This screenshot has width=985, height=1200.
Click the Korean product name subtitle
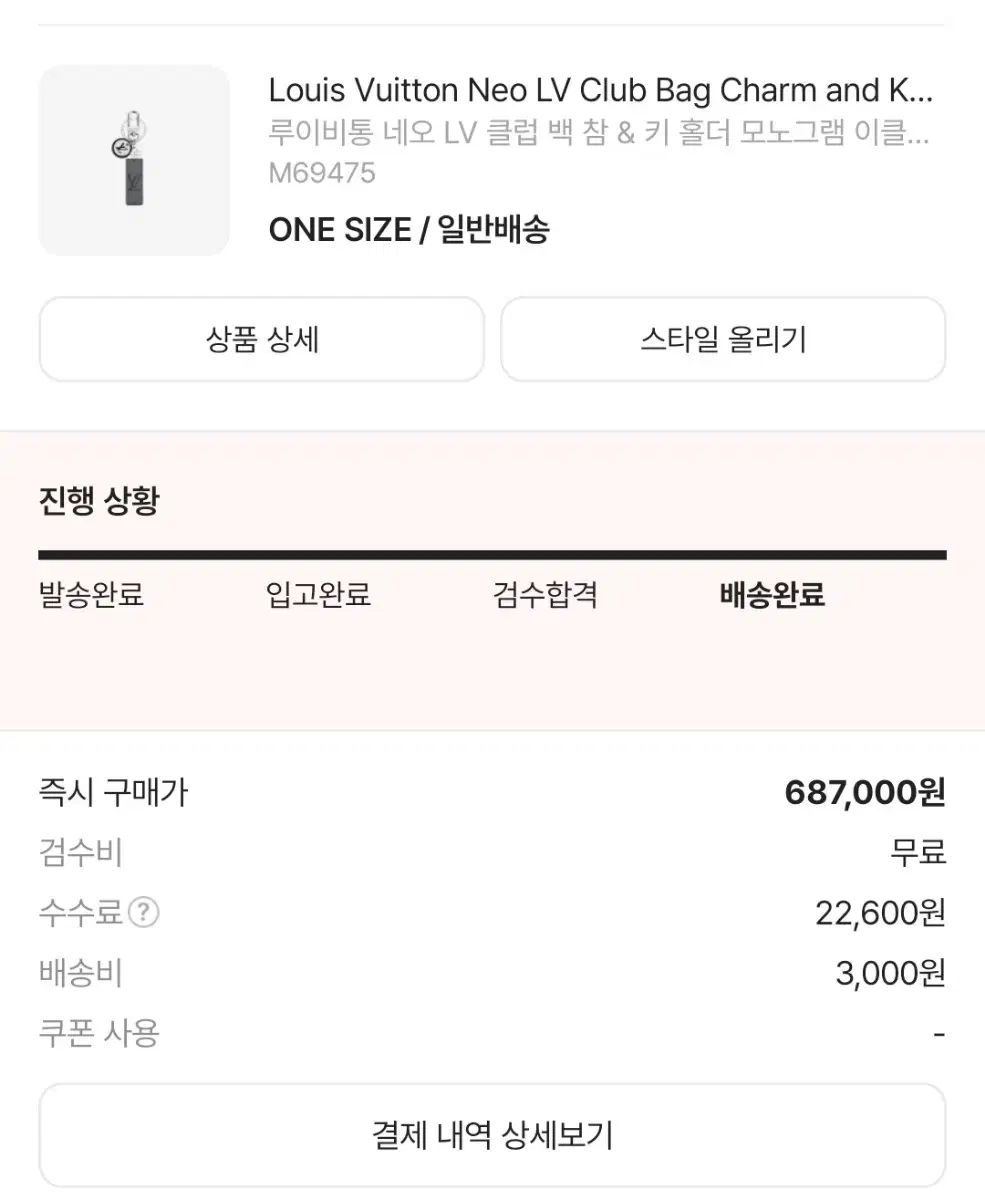click(x=599, y=133)
